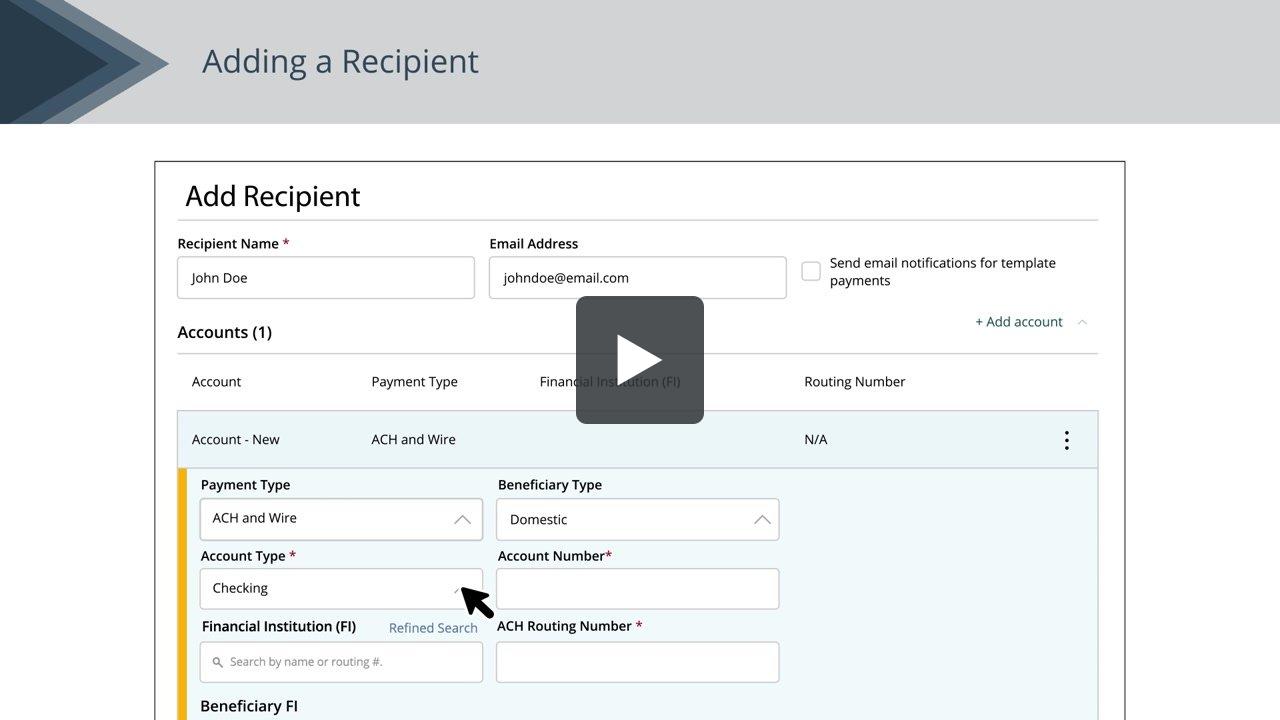
Task: Click the ACH Routing Number input field
Action: click(x=638, y=662)
